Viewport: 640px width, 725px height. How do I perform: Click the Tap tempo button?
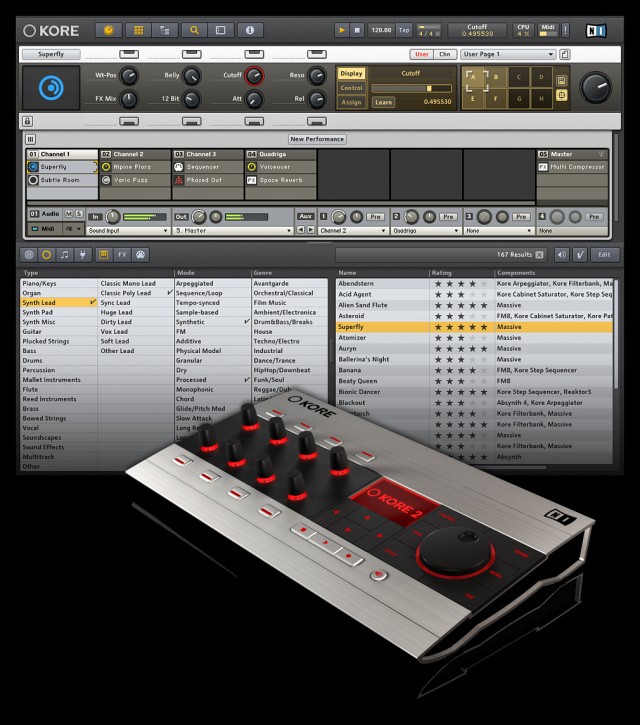404,31
